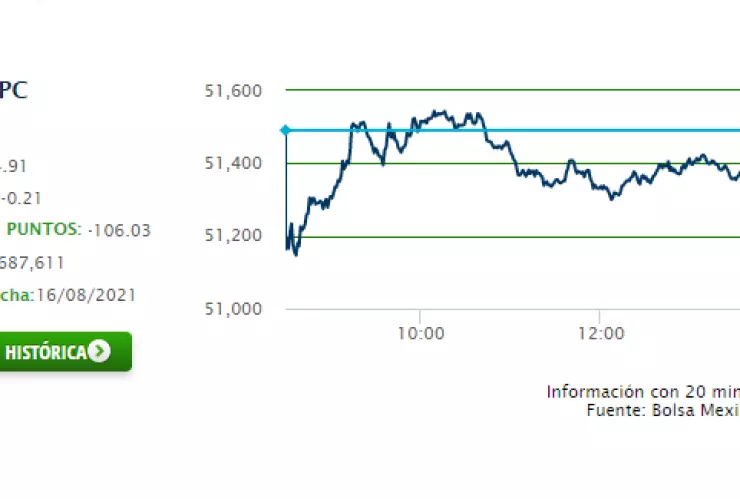
Task: Select the -106.03 points value
Action: point(119,230)
